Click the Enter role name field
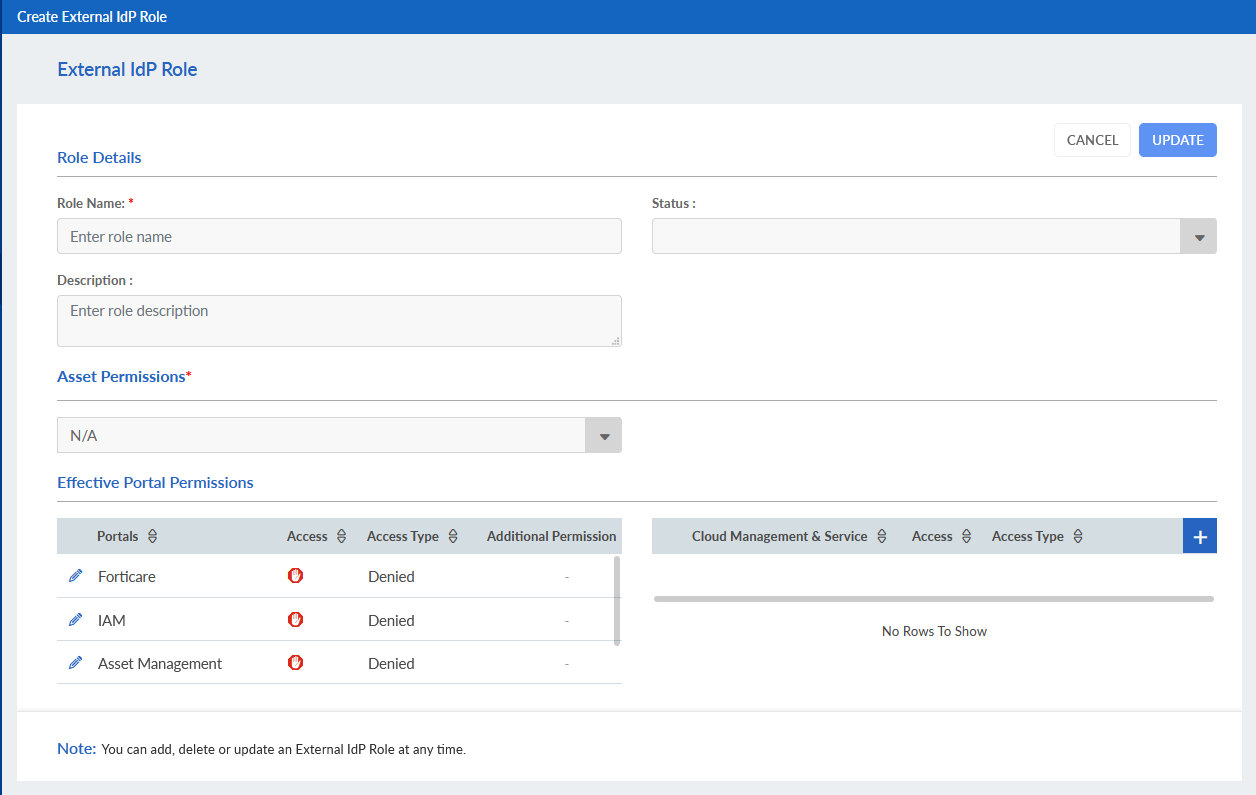Screen dimensions: 1256x795 [x=339, y=236]
